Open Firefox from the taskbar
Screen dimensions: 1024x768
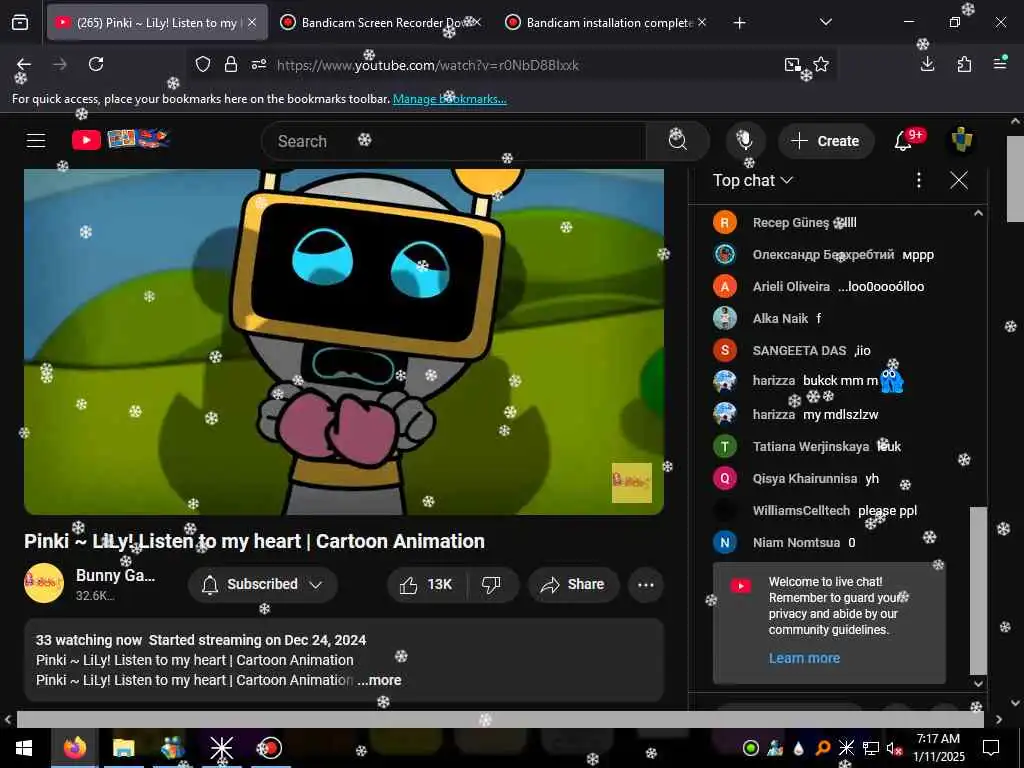(x=75, y=748)
